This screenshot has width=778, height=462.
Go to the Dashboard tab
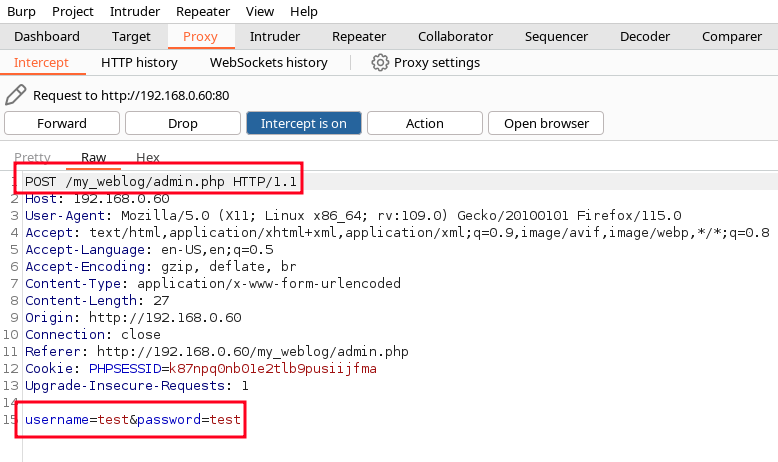pos(47,37)
